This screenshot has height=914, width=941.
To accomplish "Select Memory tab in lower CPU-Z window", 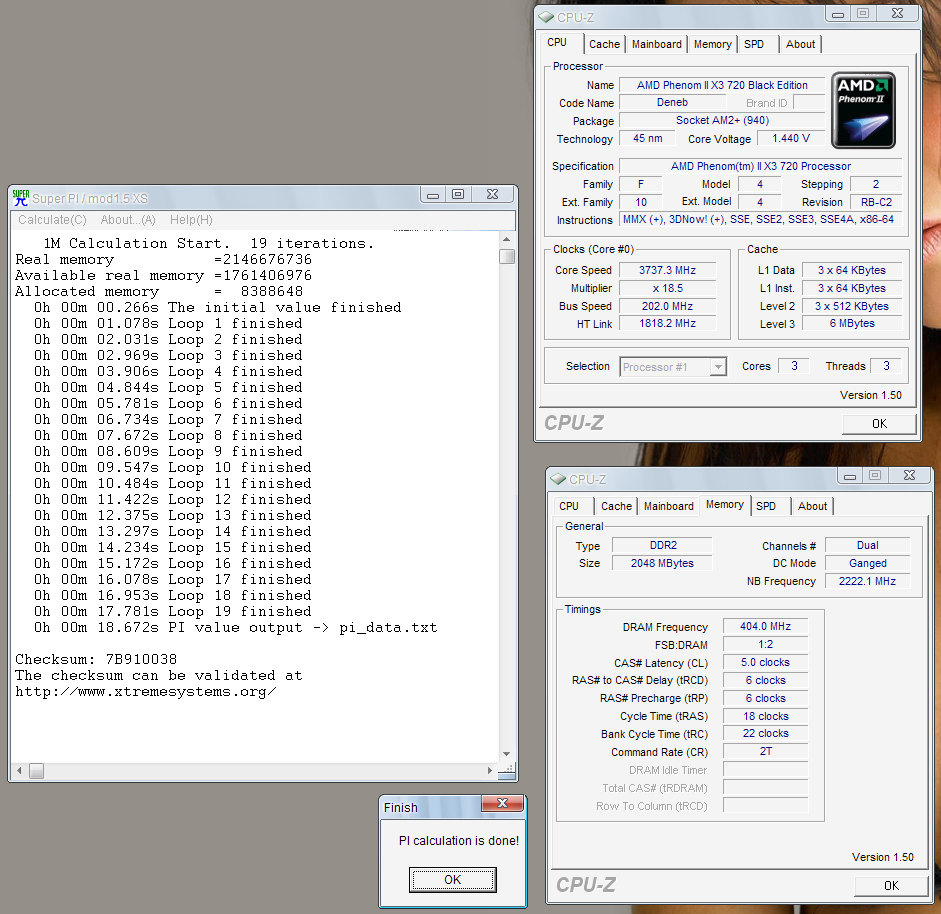I will (x=724, y=504).
